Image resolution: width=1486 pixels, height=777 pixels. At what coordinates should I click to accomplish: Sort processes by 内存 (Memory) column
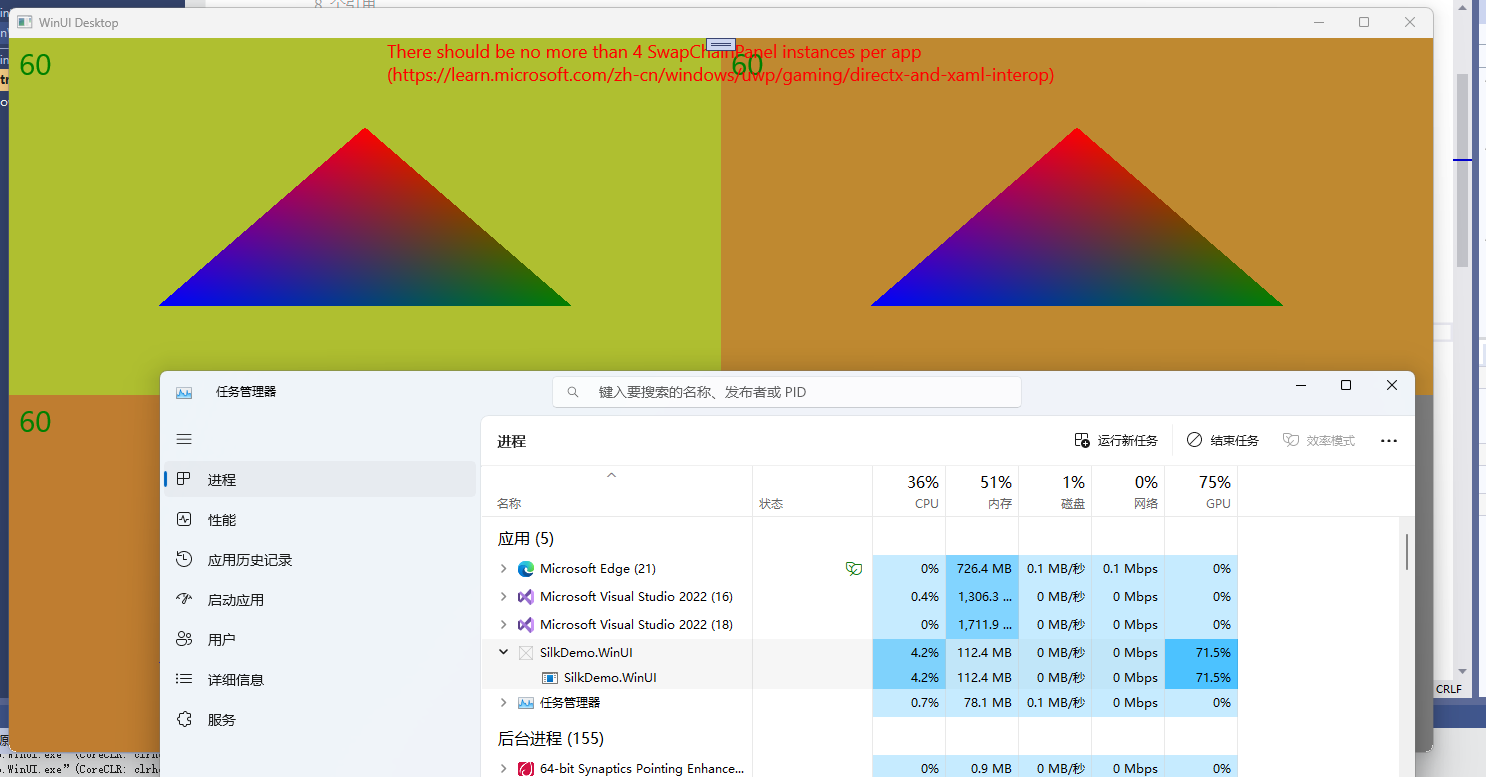pyautogui.click(x=982, y=491)
